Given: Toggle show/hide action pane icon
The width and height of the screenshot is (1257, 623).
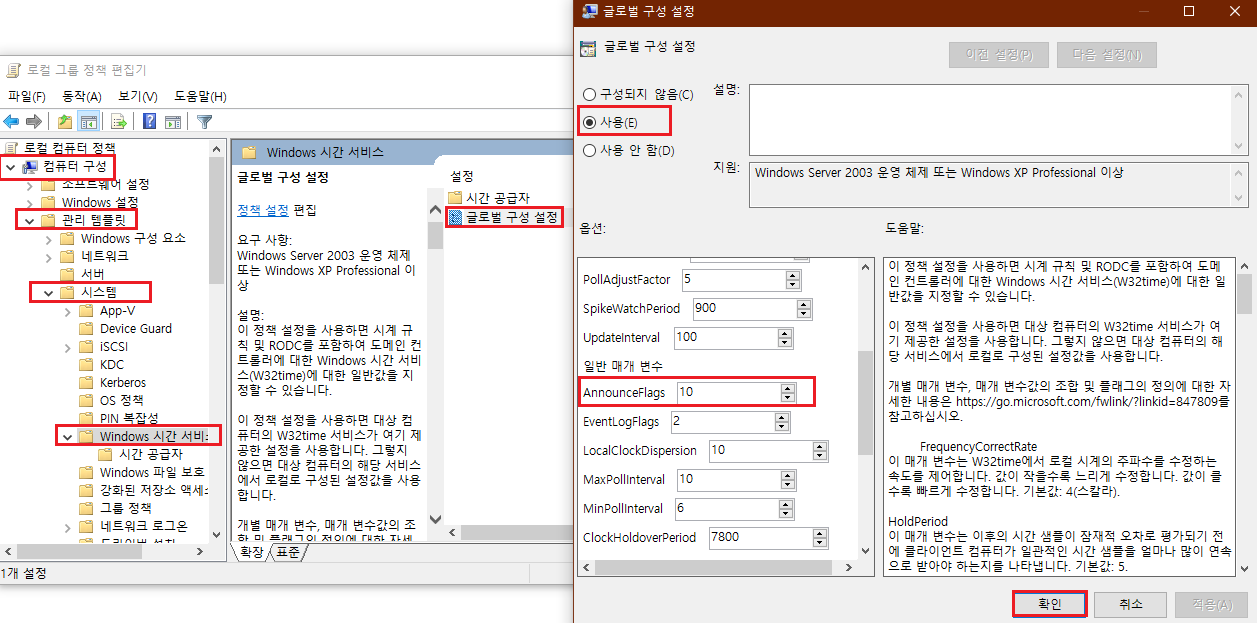Looking at the screenshot, I should pyautogui.click(x=172, y=122).
